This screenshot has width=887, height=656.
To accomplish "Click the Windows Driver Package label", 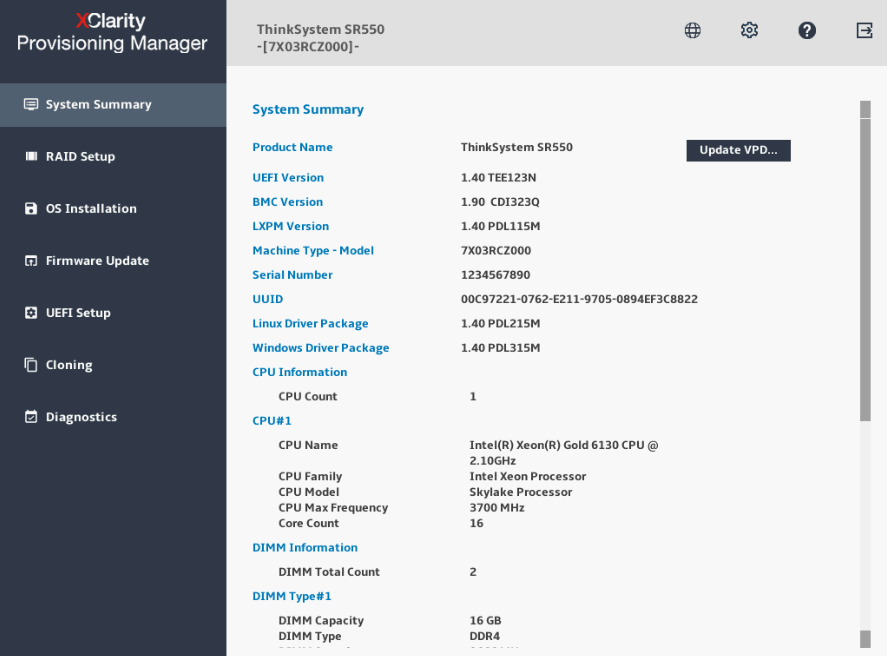I will (321, 348).
